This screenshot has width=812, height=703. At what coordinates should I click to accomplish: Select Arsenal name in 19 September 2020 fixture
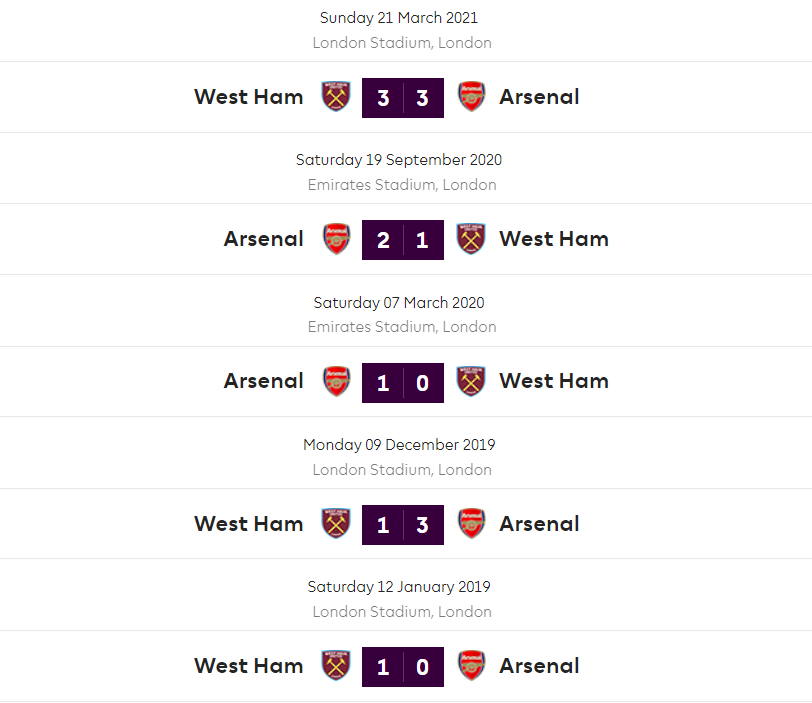[x=263, y=239]
